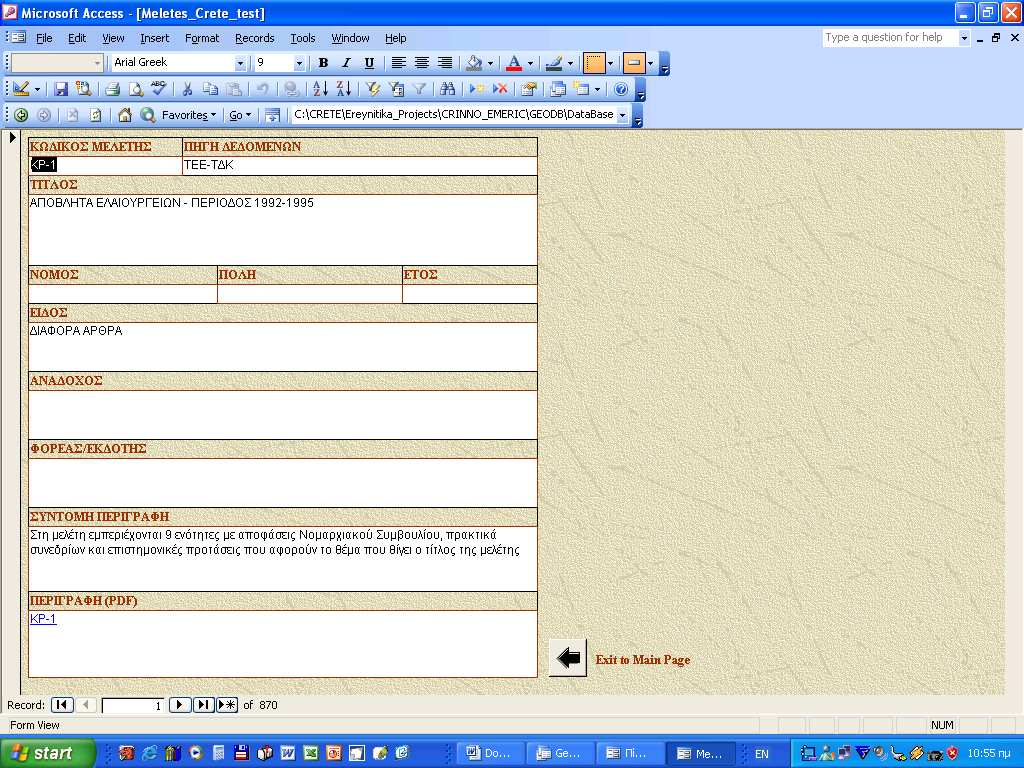Click the record number field
The width and height of the screenshot is (1024, 768).
[133, 706]
